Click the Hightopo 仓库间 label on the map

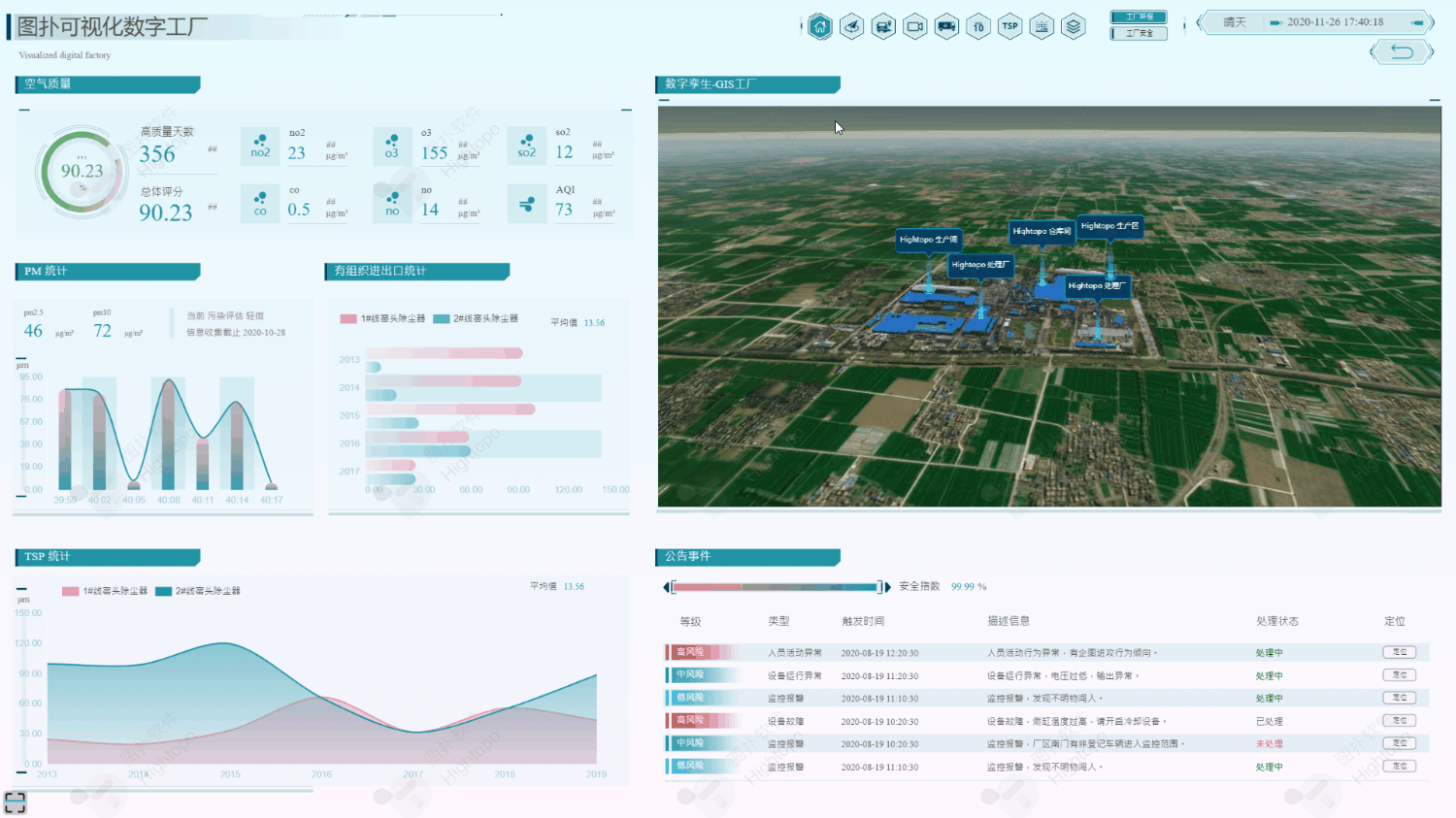(1042, 231)
